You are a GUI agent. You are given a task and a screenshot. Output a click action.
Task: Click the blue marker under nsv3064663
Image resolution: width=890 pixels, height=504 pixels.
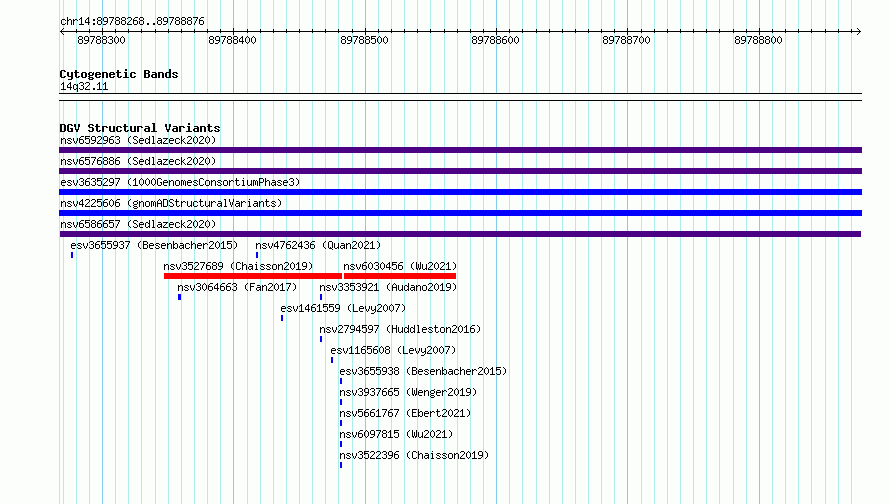click(179, 297)
